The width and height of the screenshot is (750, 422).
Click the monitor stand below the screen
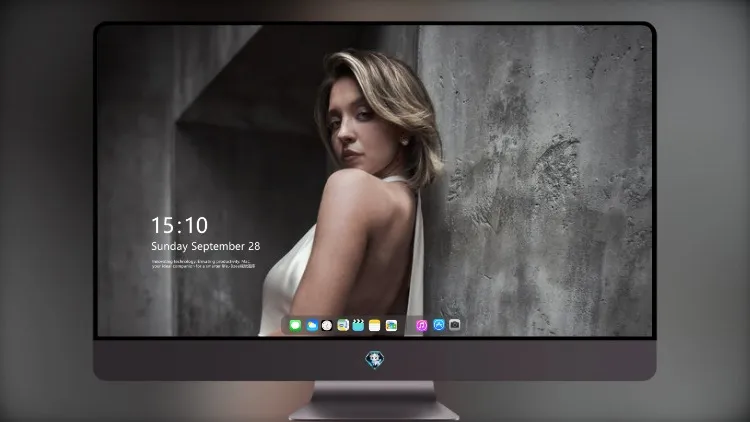coord(375,401)
